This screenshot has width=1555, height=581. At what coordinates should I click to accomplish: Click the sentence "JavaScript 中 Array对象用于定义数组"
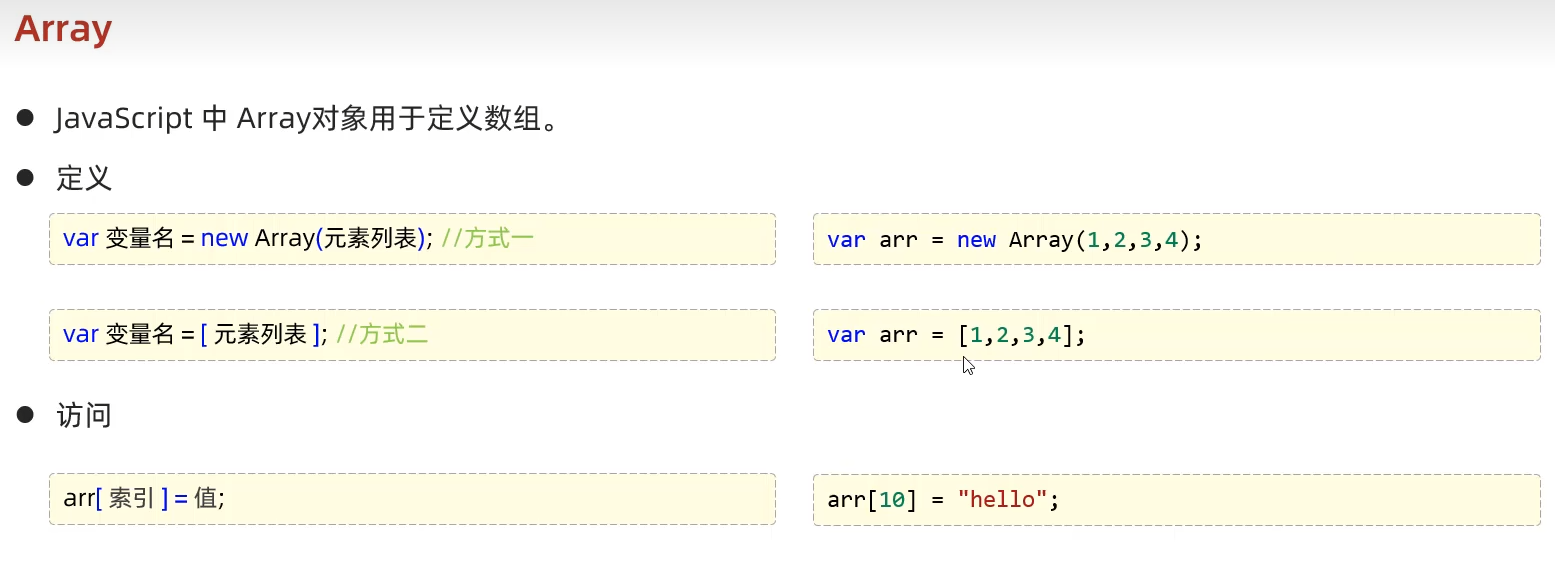(305, 119)
